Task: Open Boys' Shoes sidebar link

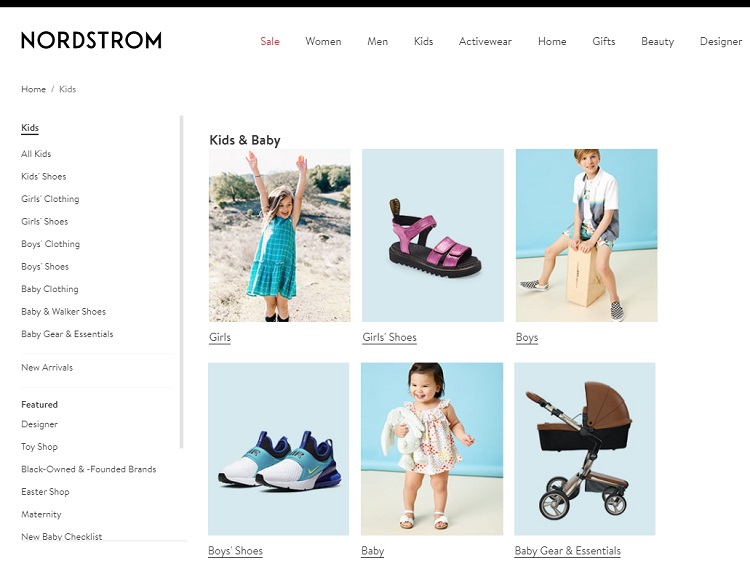Action: [45, 266]
